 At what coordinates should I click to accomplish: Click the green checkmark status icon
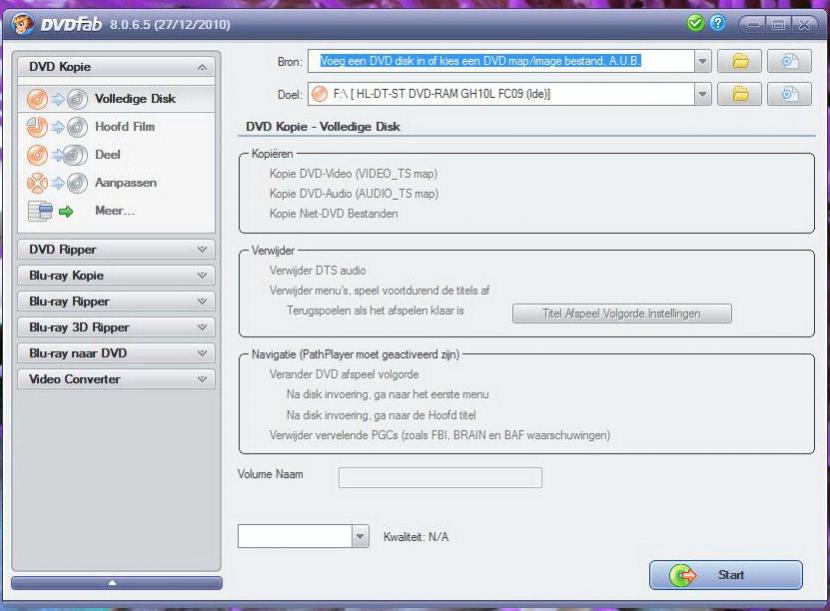pyautogui.click(x=695, y=23)
